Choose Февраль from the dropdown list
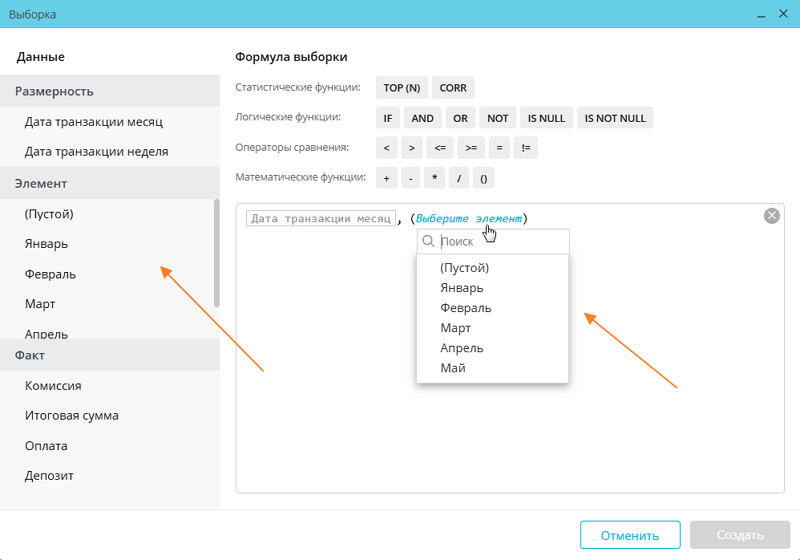This screenshot has height=560, width=800. click(465, 308)
